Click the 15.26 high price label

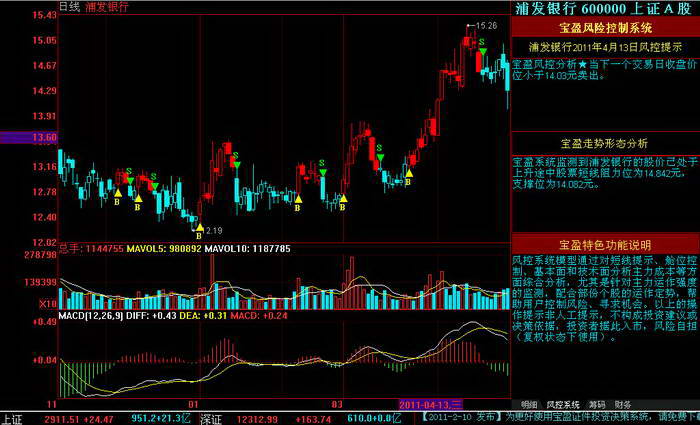[486, 25]
